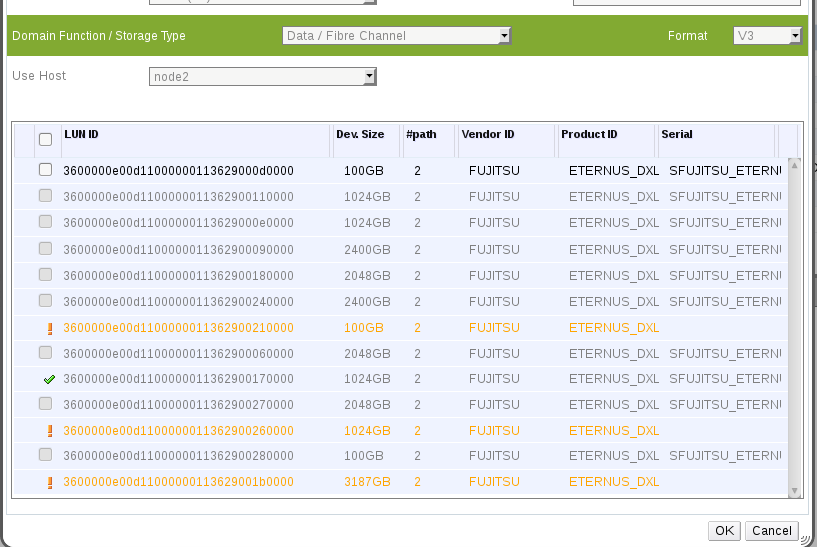Viewport: 817px width, 547px height.
Task: Click the OK button
Action: [x=724, y=531]
